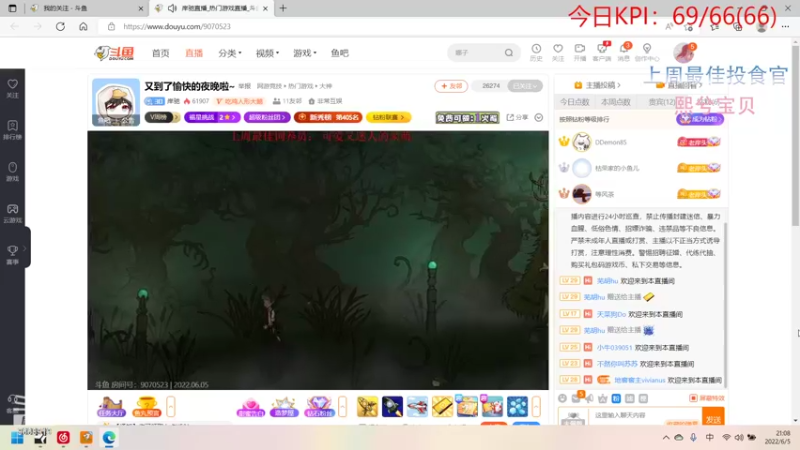Toggle the 屏蔽特效 block effects checkbox
This screenshot has width=800, height=450.
[x=693, y=398]
